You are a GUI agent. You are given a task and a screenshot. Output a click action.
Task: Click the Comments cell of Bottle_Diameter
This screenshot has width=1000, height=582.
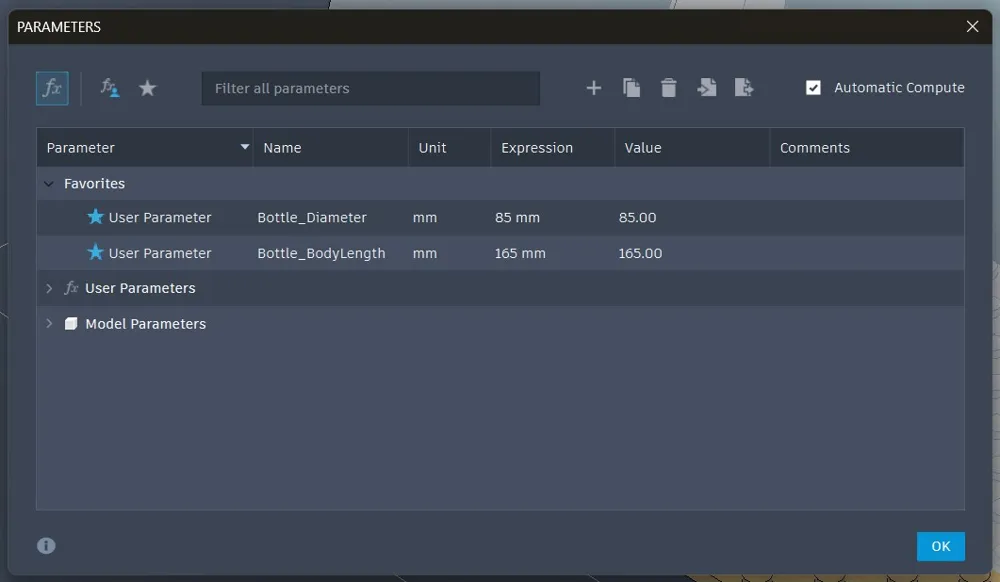click(x=867, y=217)
